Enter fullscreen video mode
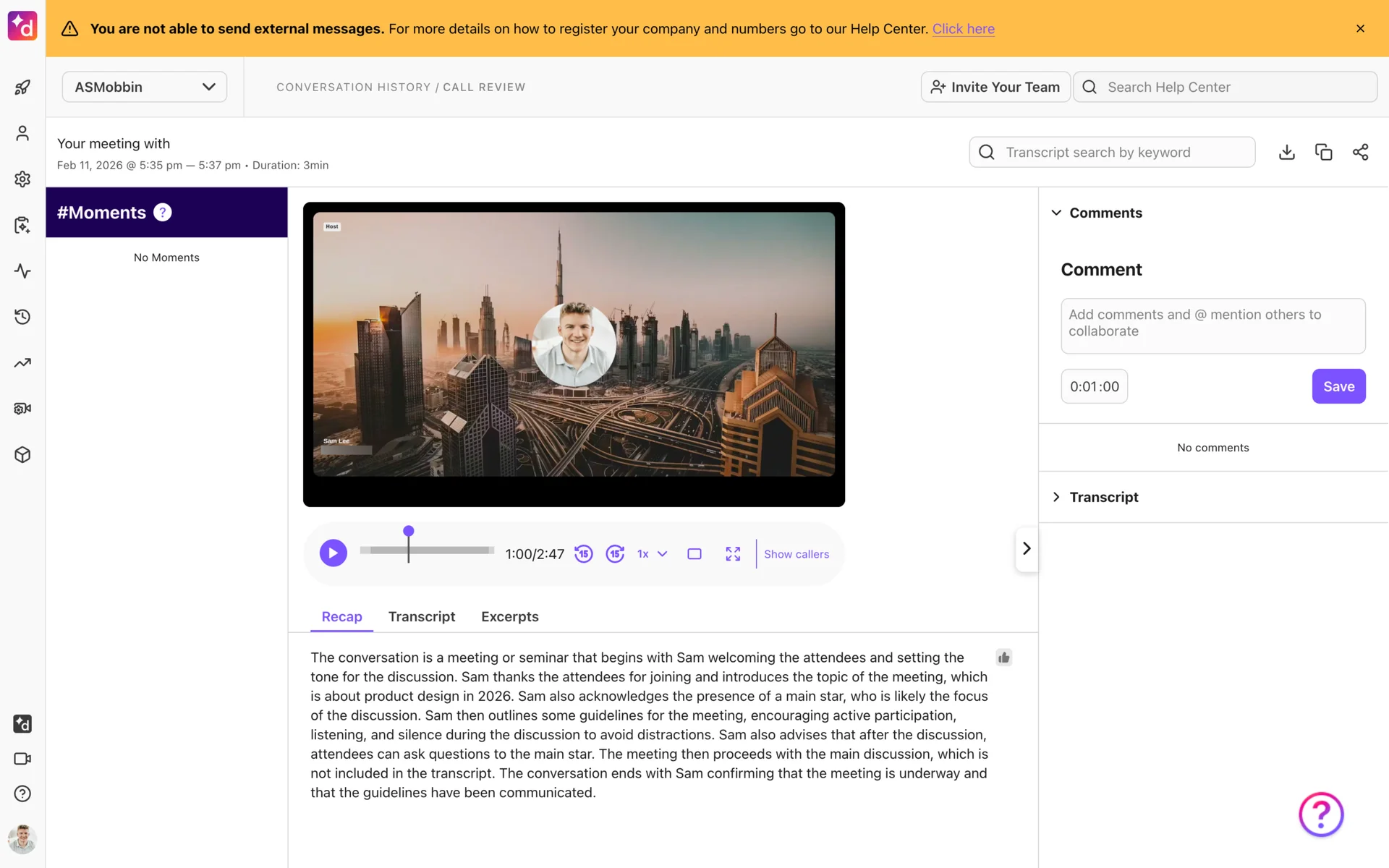The image size is (1389, 868). [733, 554]
